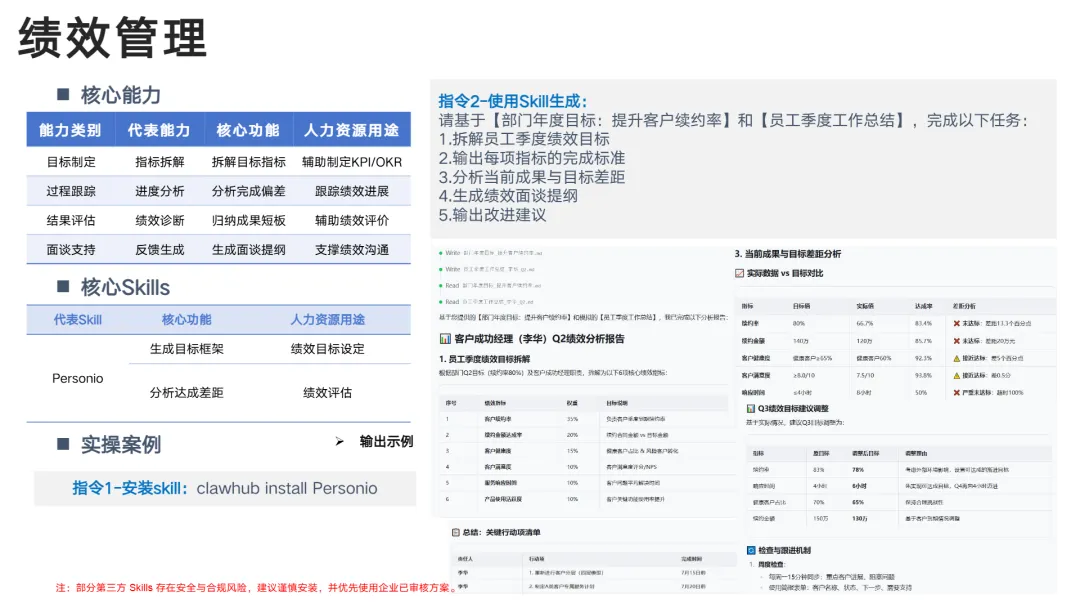Viewport: 1080px width, 608px height.
Task: Select the 绩效目标设定 cell
Action: 328,349
